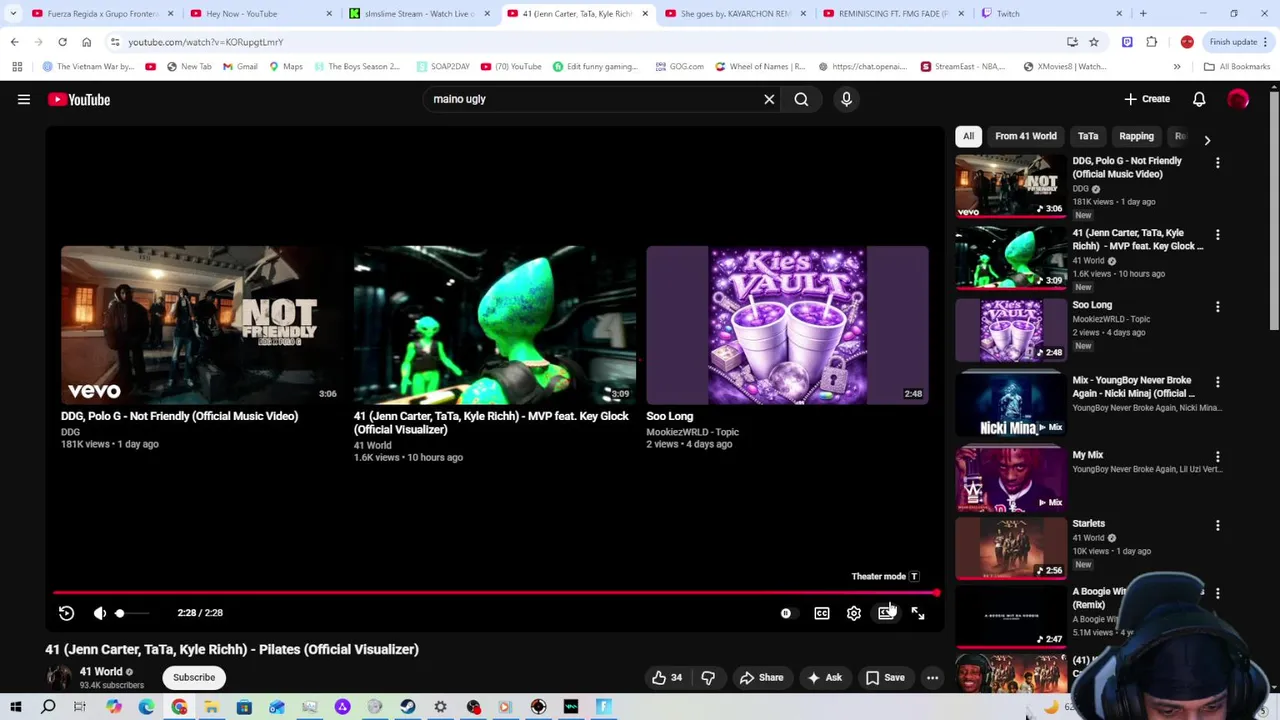Viewport: 1280px width, 720px height.
Task: Select the 'TaTa' filter chip
Action: pyautogui.click(x=1088, y=136)
